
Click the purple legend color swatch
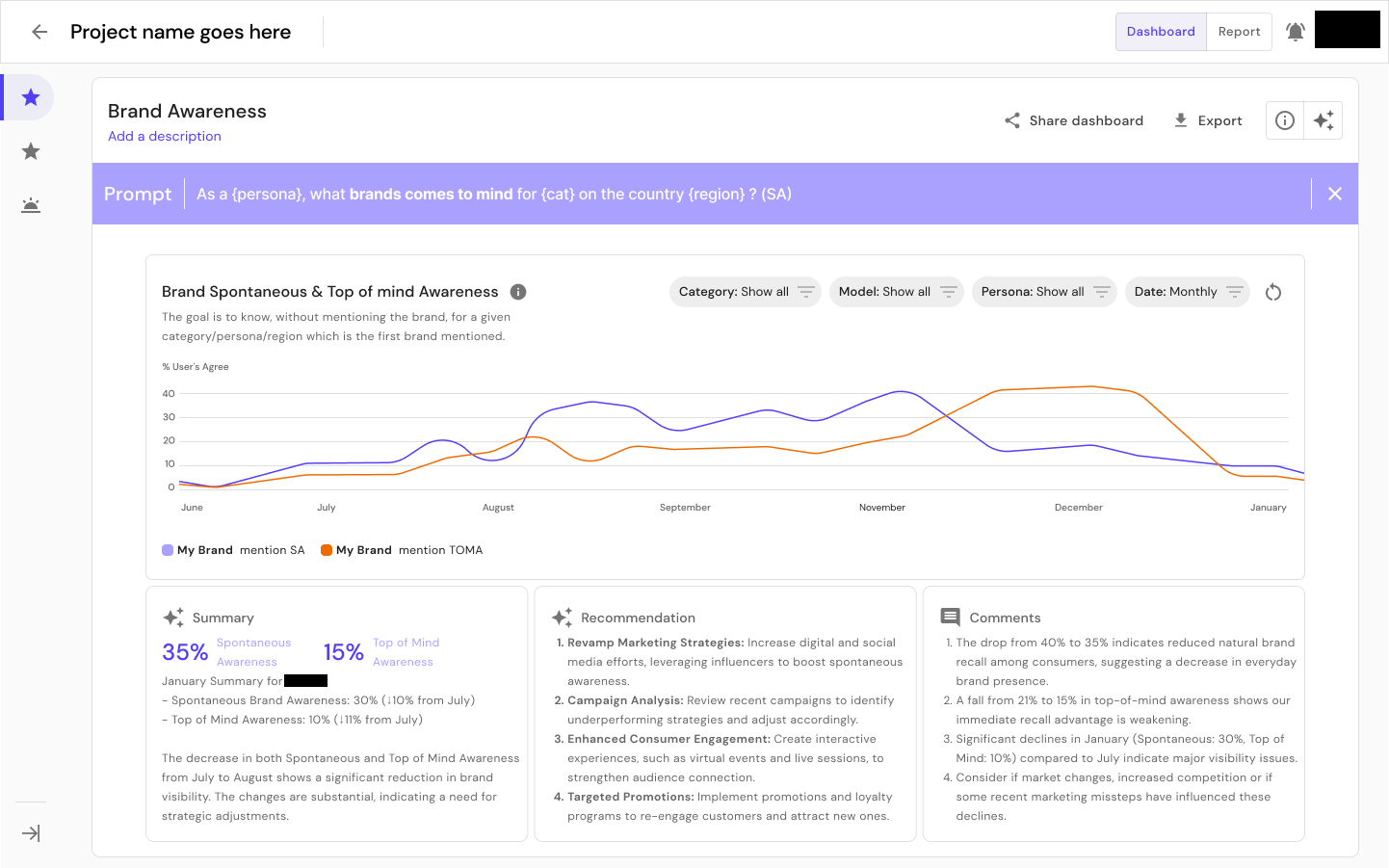click(166, 549)
